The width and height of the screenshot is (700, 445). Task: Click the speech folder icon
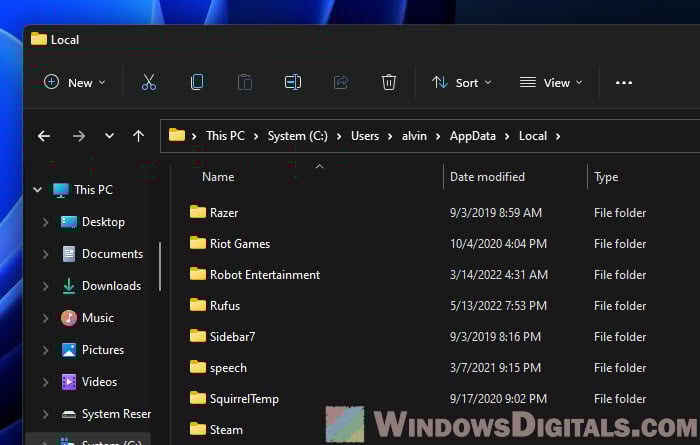(x=198, y=367)
